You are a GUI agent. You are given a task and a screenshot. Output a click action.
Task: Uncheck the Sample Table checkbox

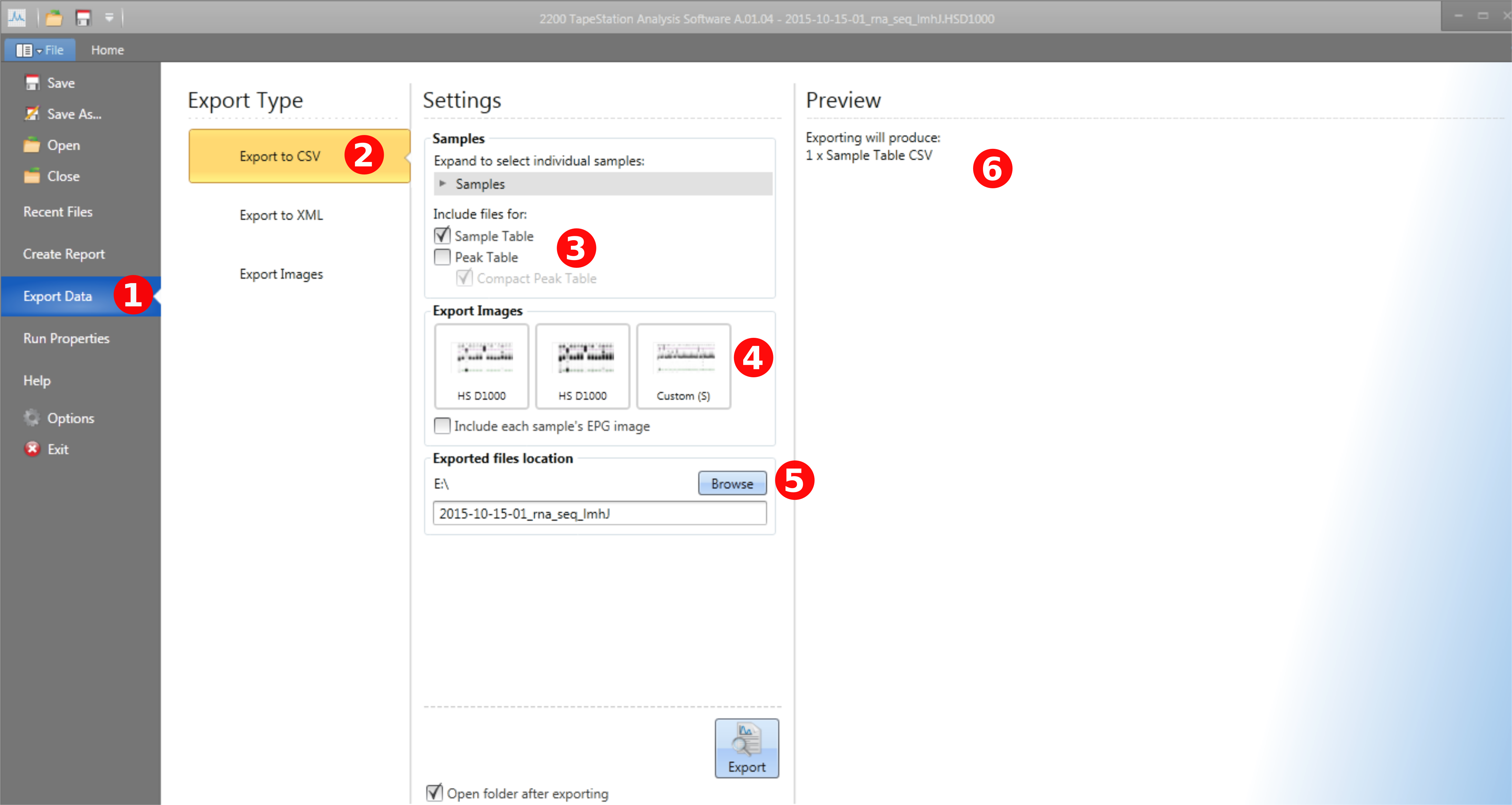point(442,236)
